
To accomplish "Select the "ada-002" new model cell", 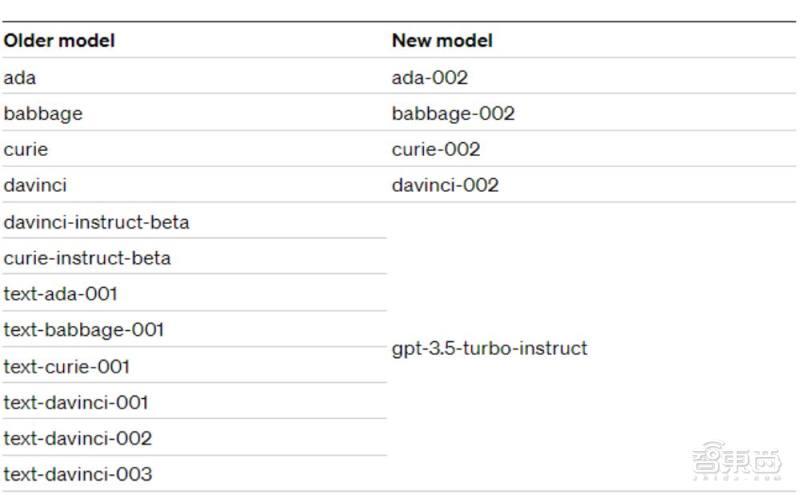I will point(429,77).
